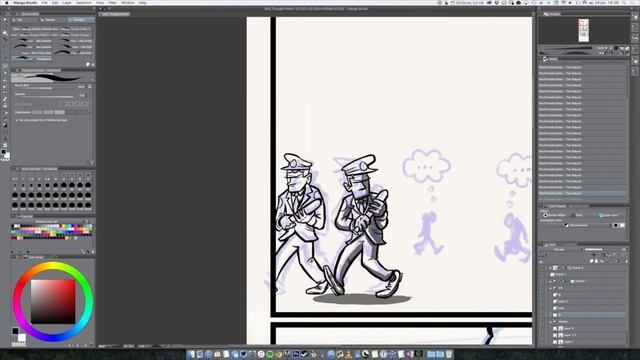The width and height of the screenshot is (640, 360).
Task: Select the Frame 2 layer row
Action: coord(587,268)
